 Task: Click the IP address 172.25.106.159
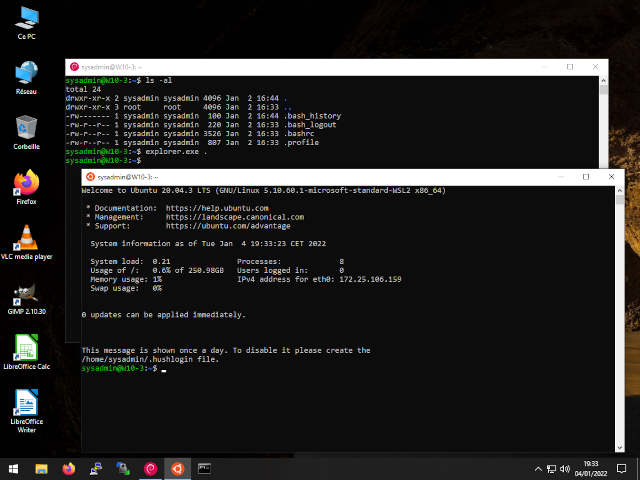[x=370, y=279]
